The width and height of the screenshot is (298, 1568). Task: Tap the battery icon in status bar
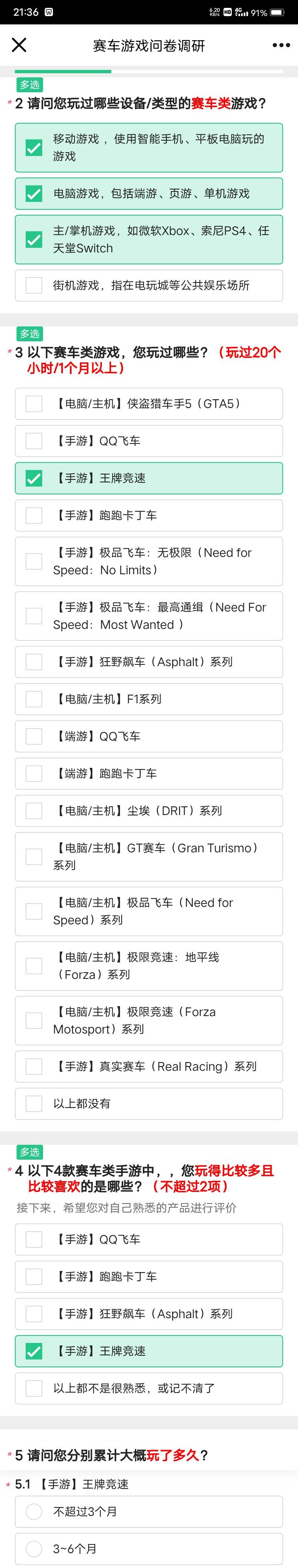point(277,12)
